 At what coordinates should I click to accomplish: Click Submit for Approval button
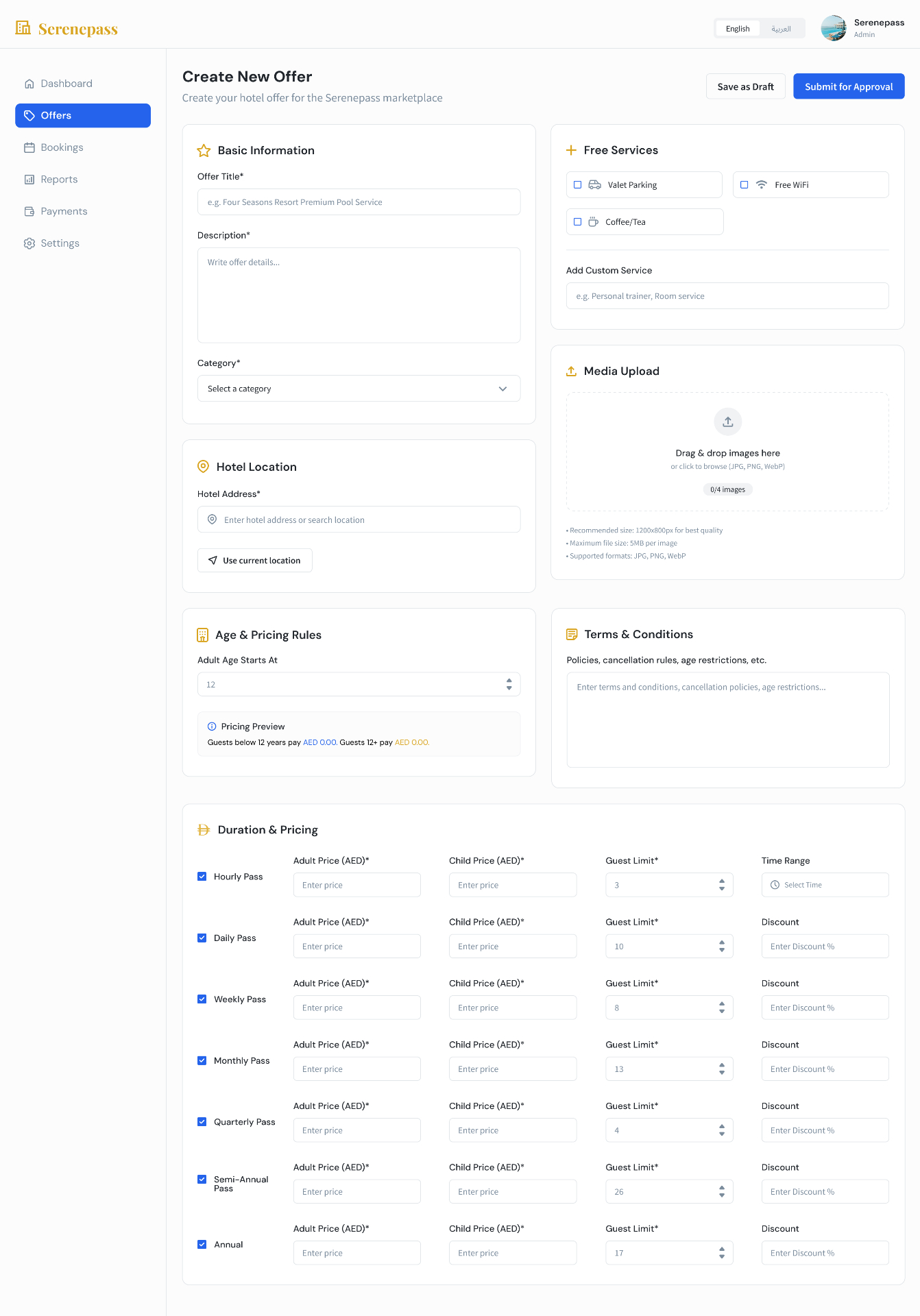tap(849, 86)
